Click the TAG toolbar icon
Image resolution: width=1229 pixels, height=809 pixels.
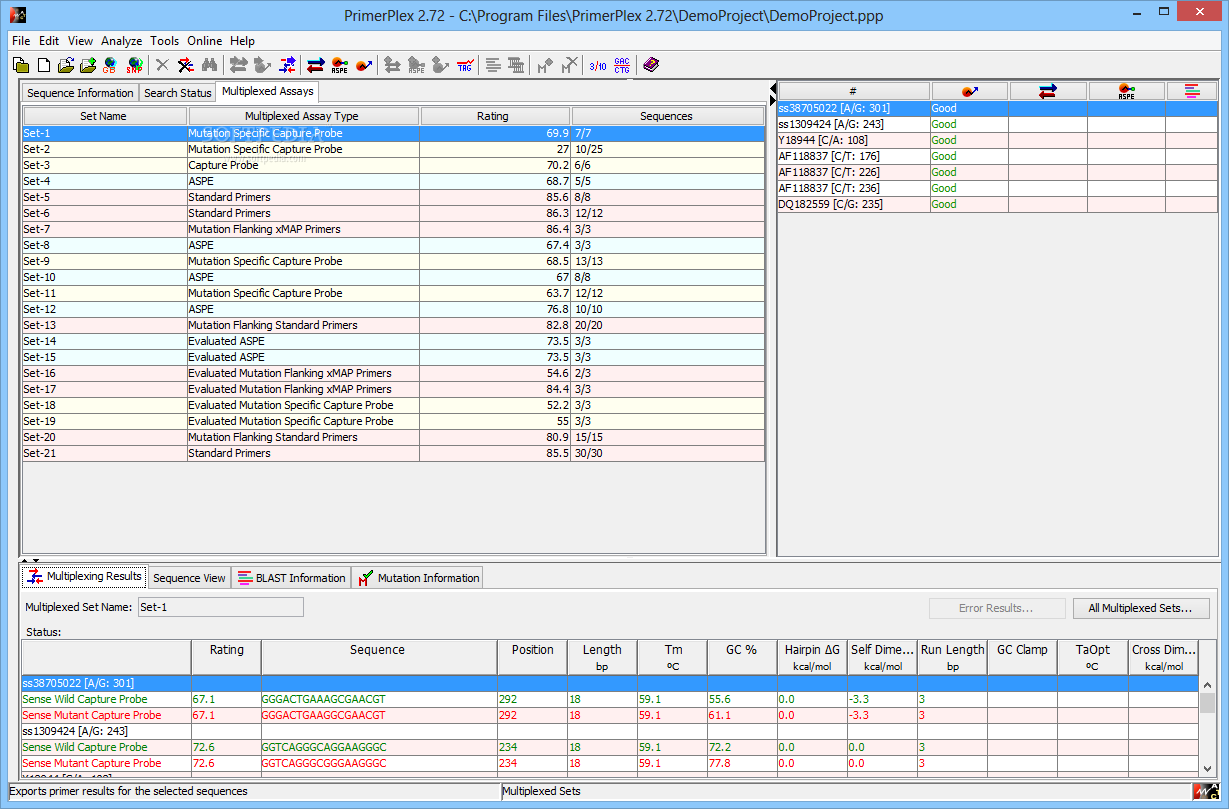click(x=465, y=65)
